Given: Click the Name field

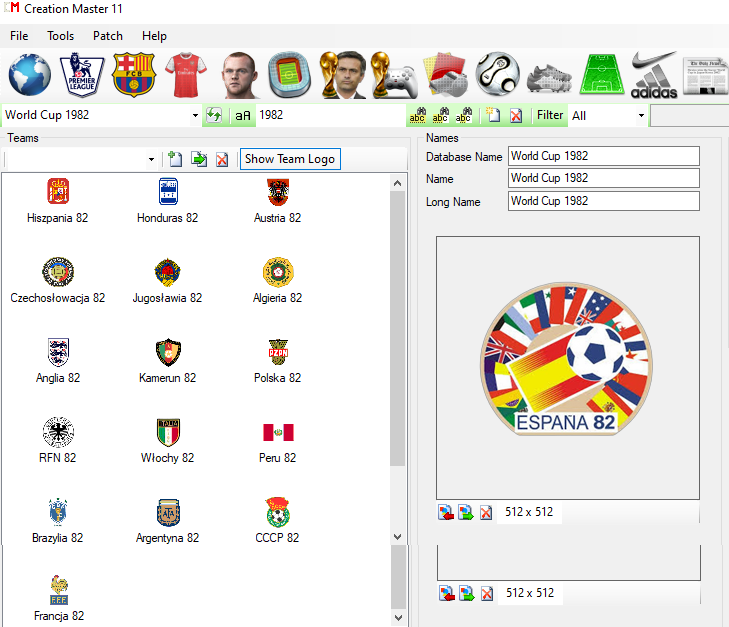Looking at the screenshot, I should coord(603,178).
